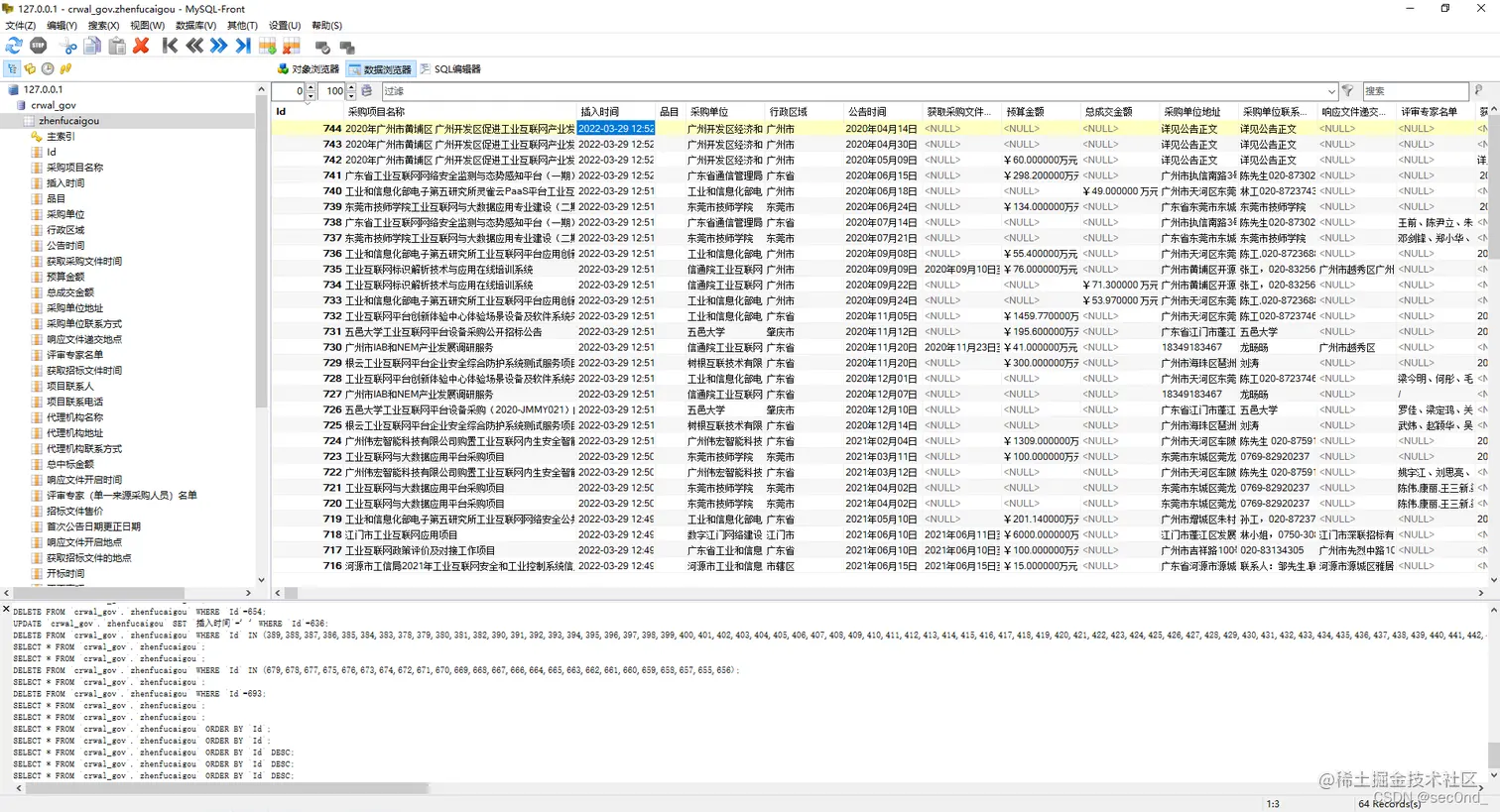Close the SQL log panel X
Image resolution: width=1500 pixels, height=812 pixels.
pyautogui.click(x=6, y=609)
